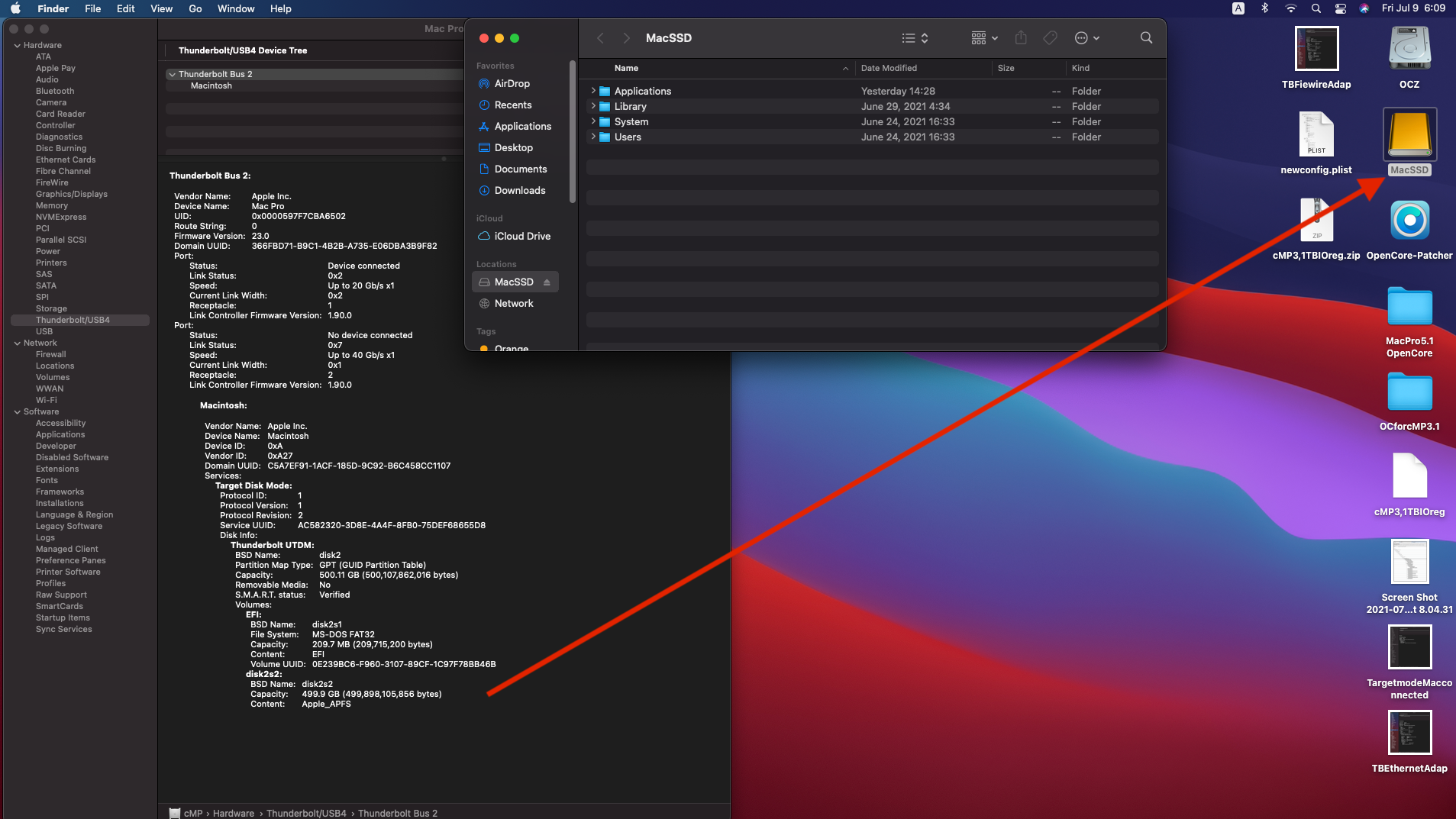This screenshot has height=819, width=1456.
Task: Collapse the Hardware section in System Information
Action: 18,46
